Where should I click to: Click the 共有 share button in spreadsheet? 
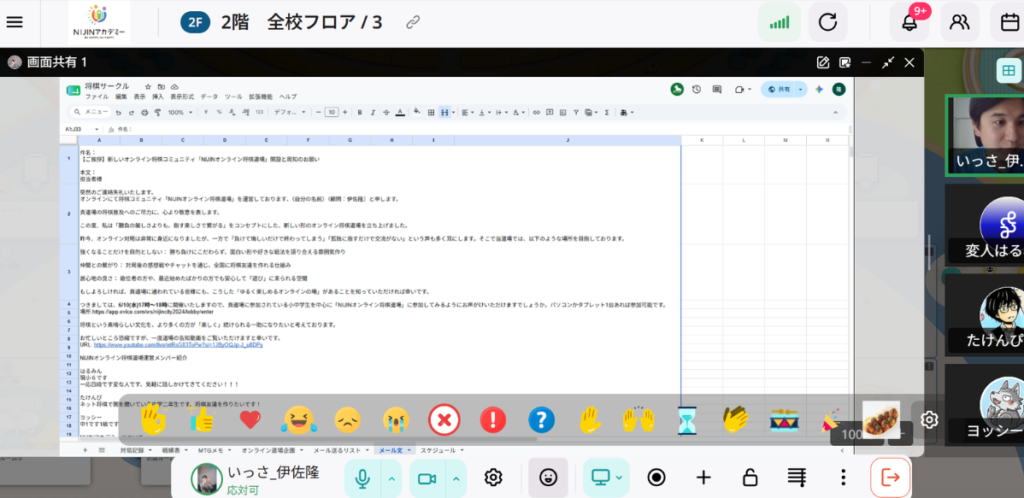pyautogui.click(x=778, y=89)
